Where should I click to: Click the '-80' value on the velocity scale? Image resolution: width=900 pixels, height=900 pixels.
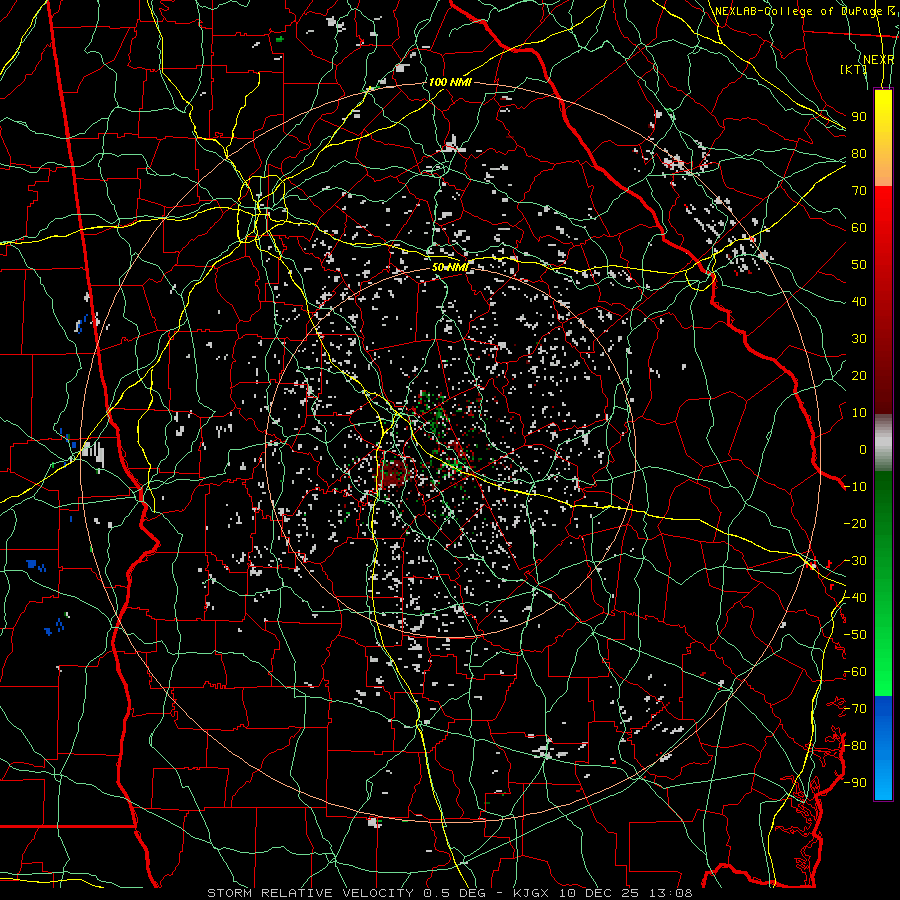click(855, 746)
